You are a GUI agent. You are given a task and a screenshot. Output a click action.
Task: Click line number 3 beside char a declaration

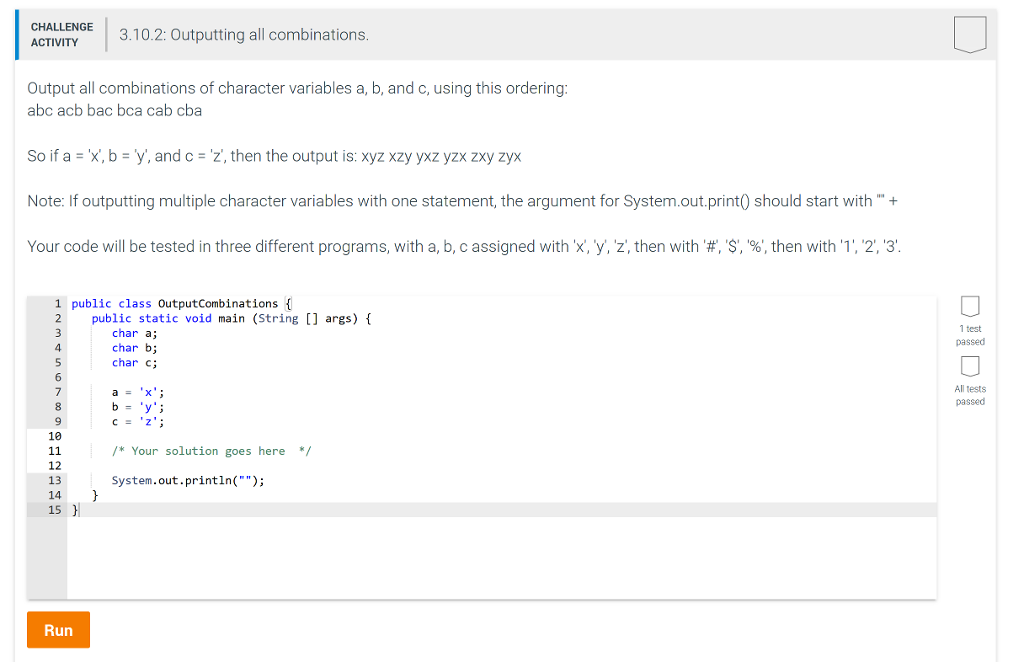click(57, 332)
